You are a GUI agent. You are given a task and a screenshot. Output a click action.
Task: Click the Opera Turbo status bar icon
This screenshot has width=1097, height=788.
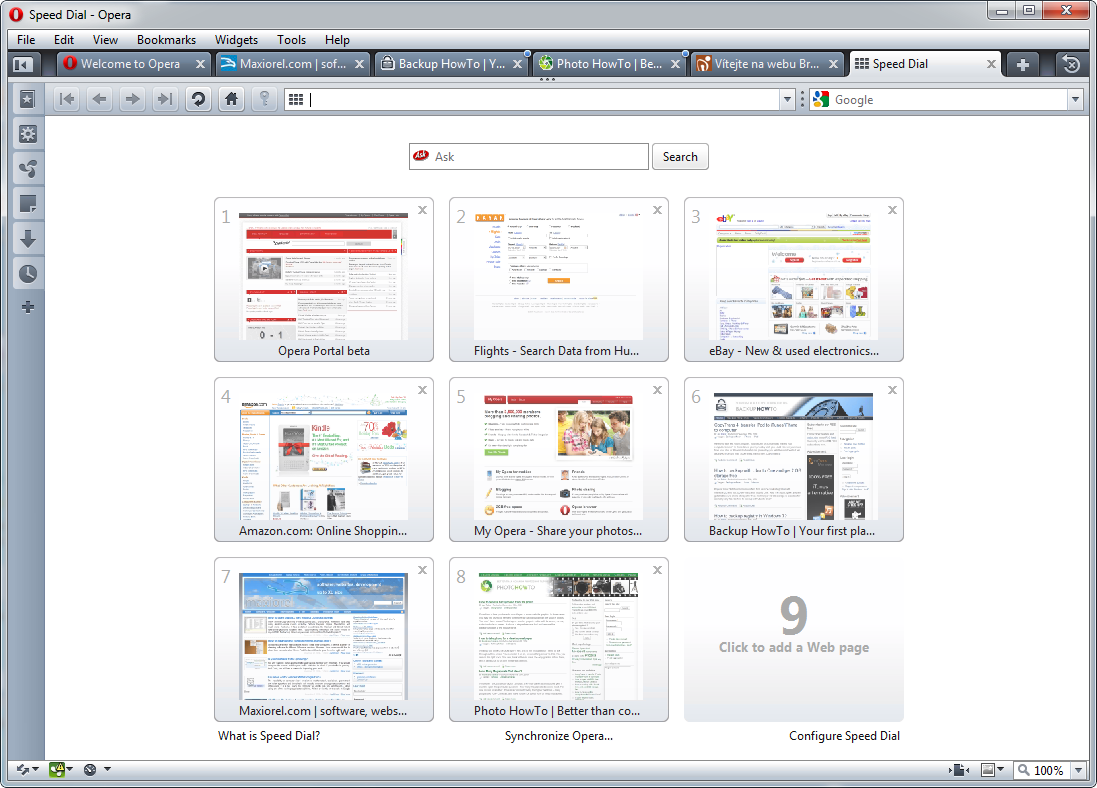(90, 770)
